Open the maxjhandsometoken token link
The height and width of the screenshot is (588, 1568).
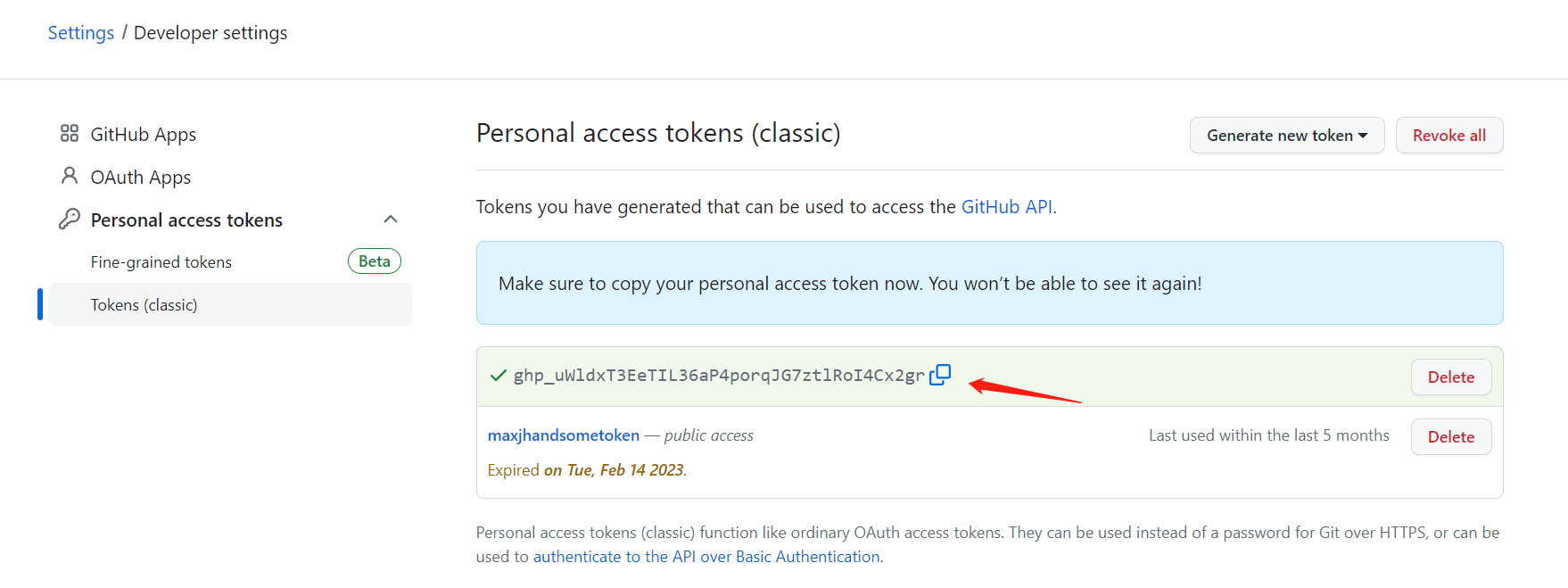click(x=563, y=435)
